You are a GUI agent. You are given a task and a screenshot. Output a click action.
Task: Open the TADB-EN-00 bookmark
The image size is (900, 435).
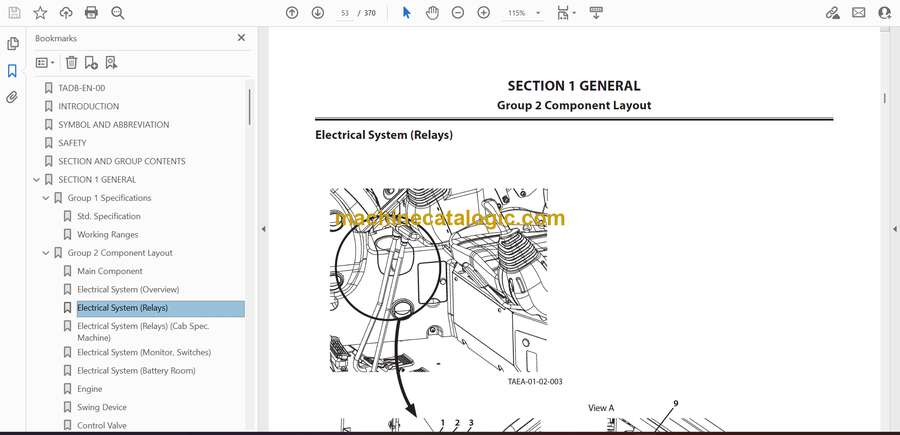(82, 88)
